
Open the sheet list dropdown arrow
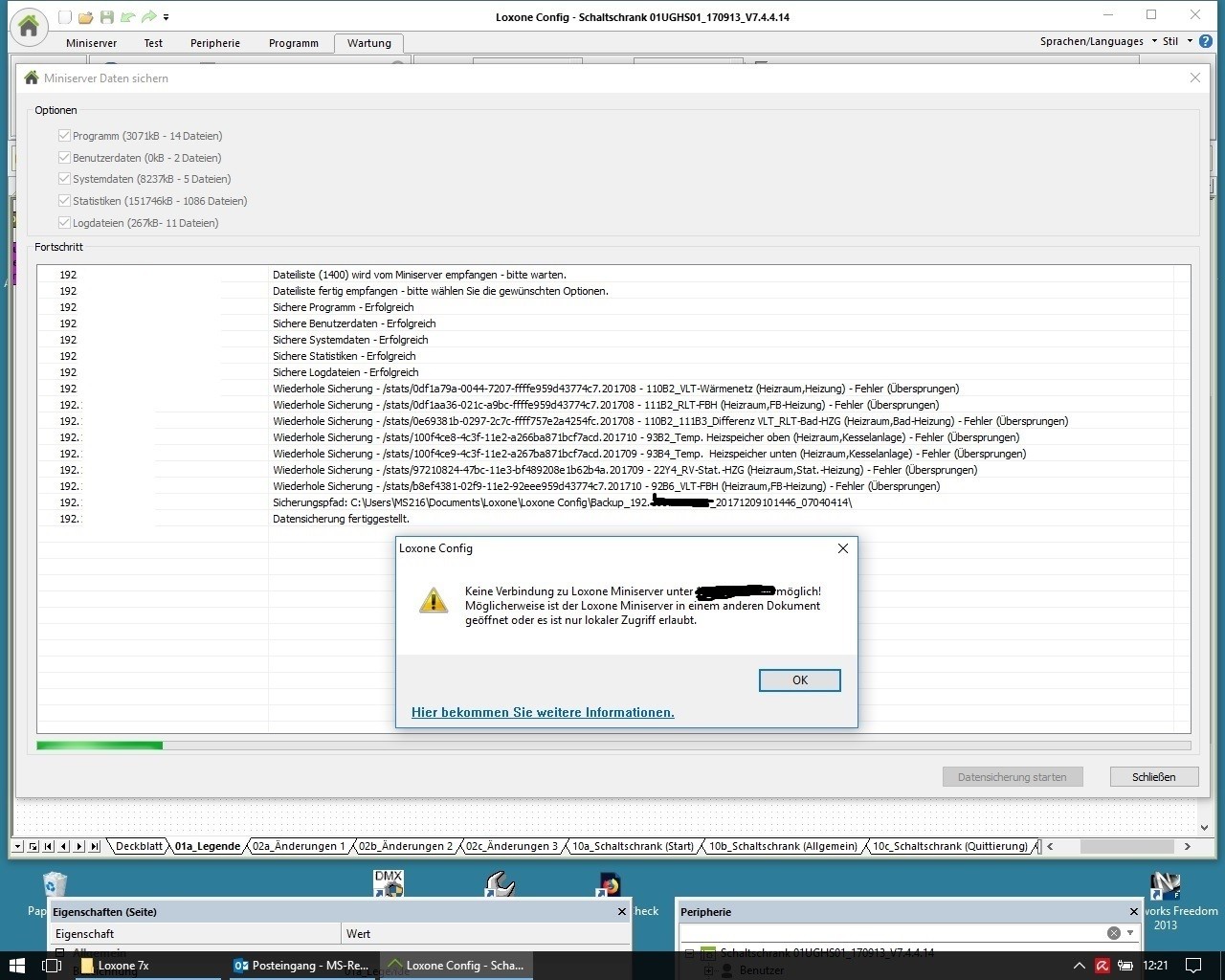coord(17,846)
